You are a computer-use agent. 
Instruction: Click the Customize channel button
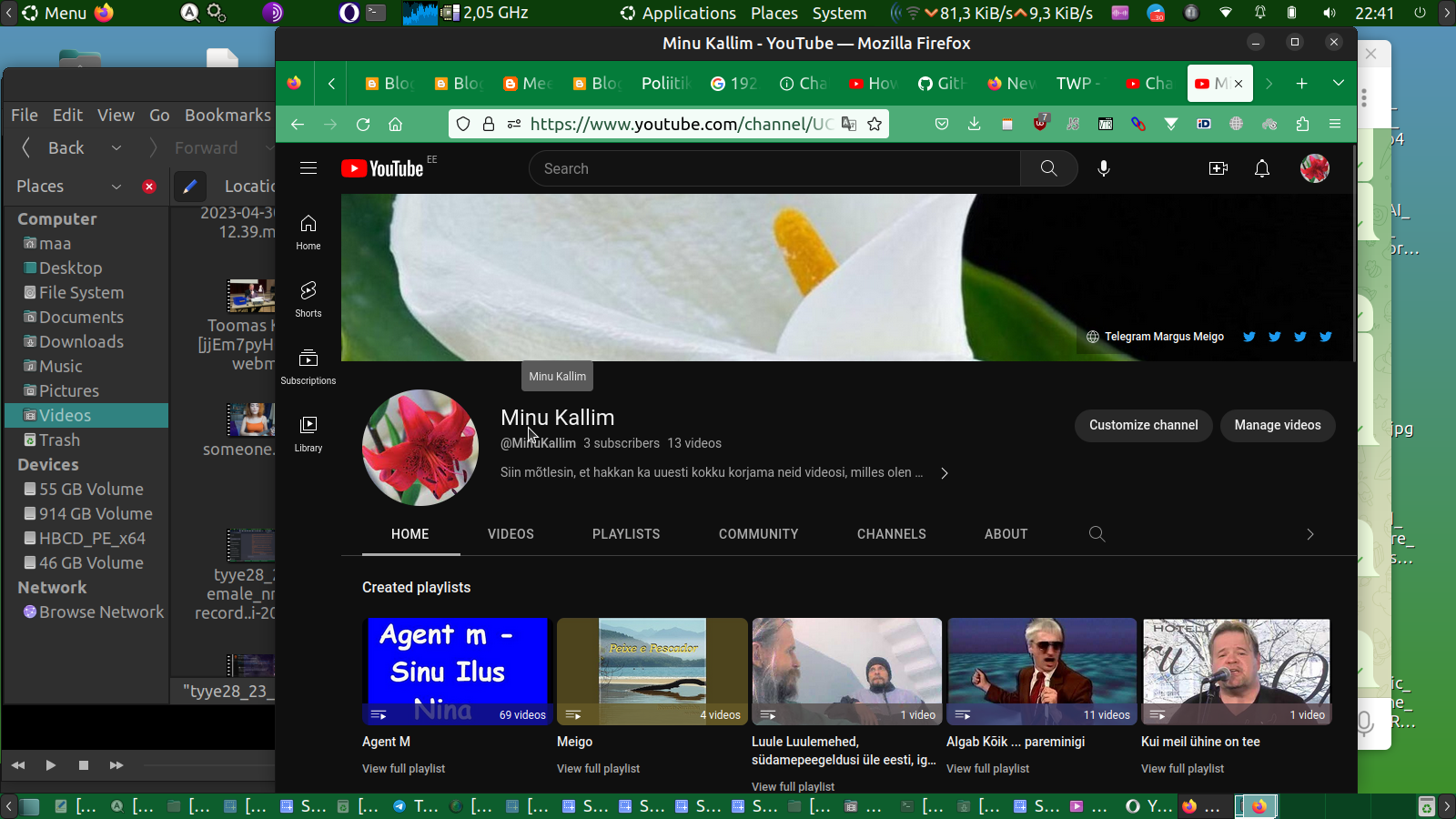point(1144,425)
